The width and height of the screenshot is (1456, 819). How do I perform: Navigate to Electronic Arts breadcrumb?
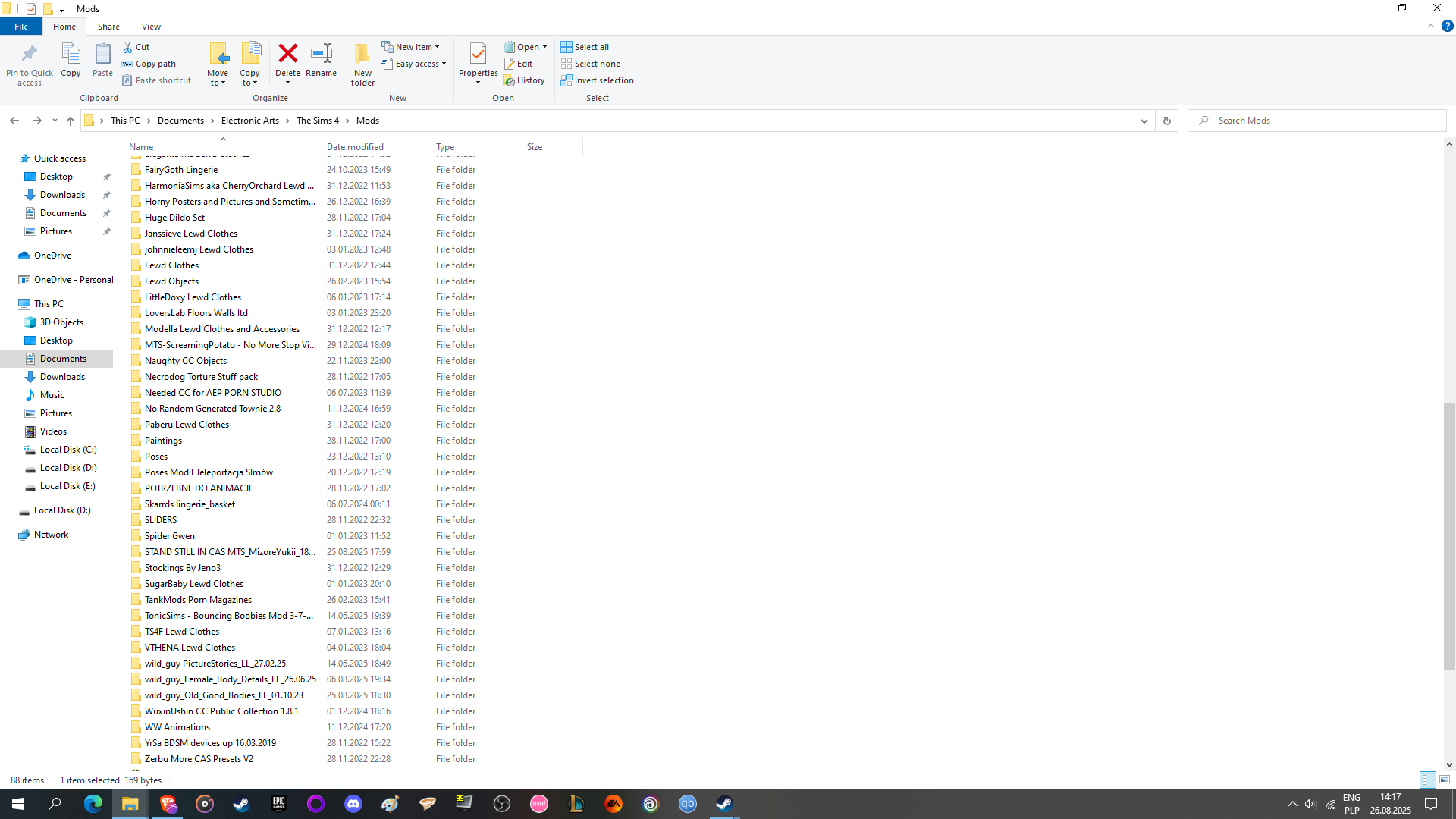click(250, 121)
